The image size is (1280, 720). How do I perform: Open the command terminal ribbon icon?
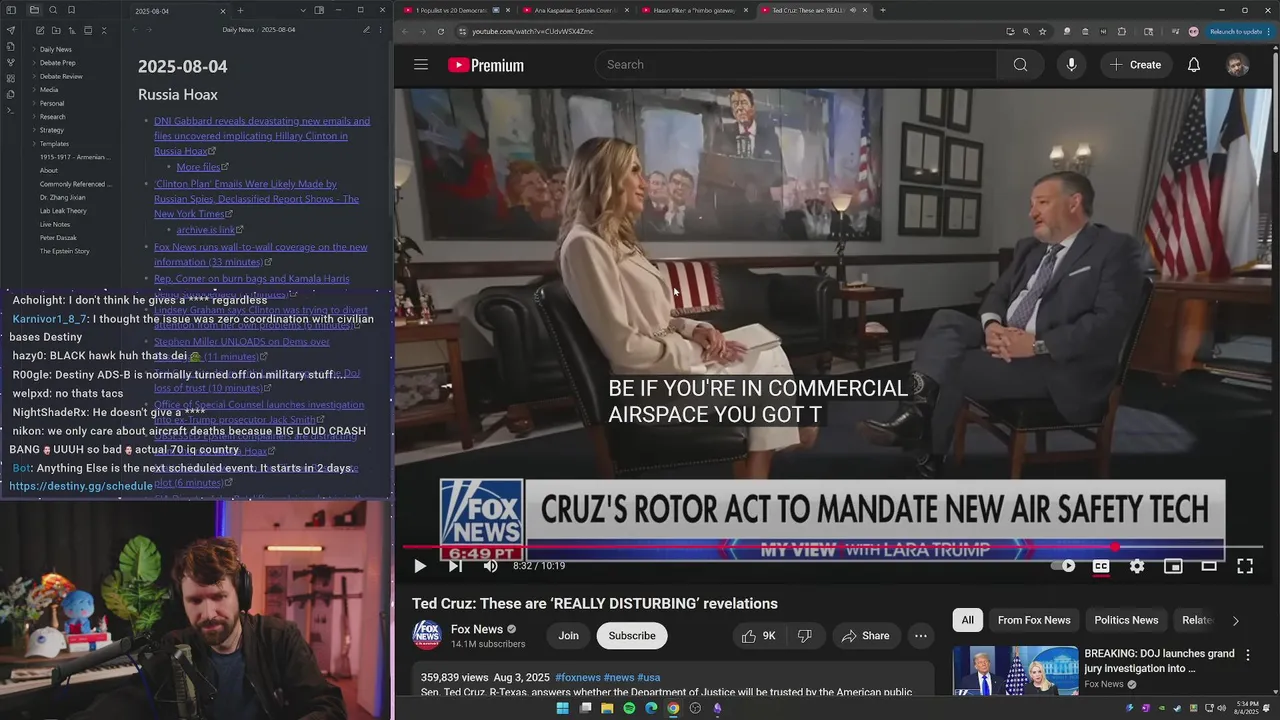[x=11, y=110]
